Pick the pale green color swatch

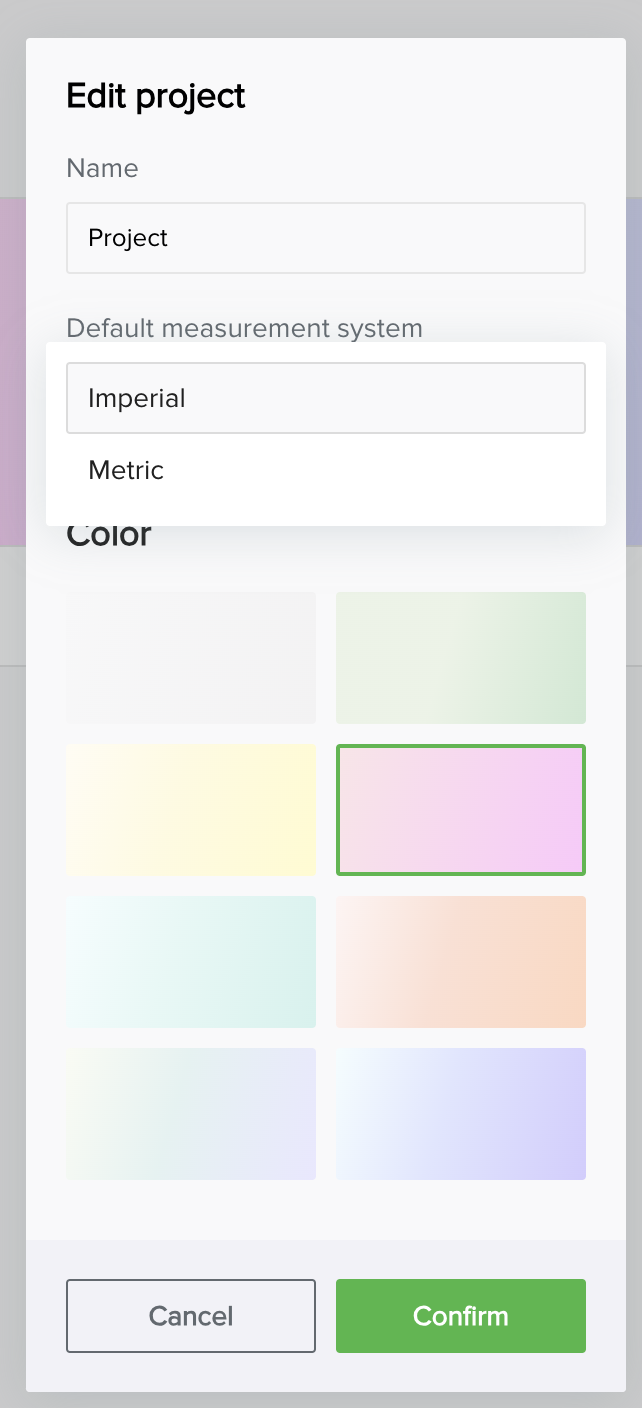[x=461, y=658]
